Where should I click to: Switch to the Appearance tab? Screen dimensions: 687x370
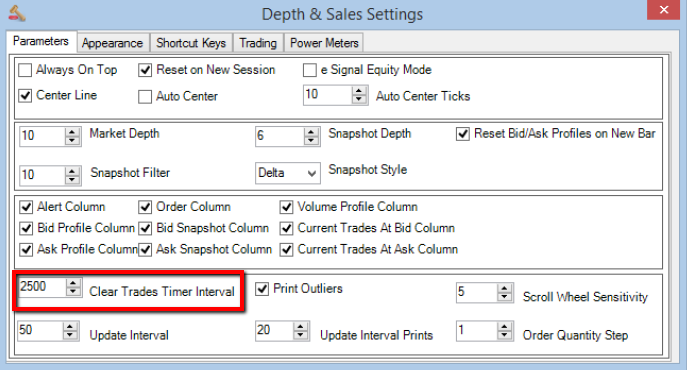point(112,43)
